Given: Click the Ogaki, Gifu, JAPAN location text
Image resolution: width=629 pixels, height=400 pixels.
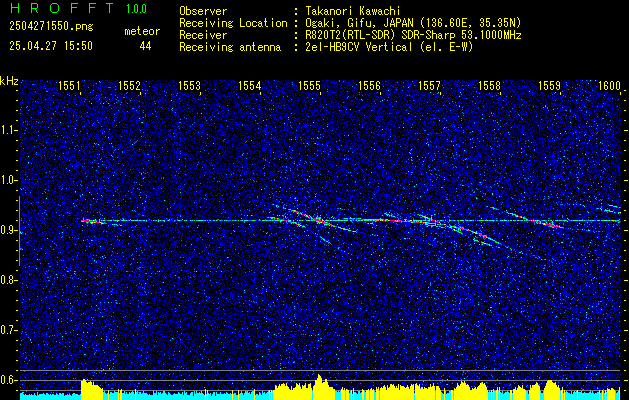Looking at the screenshot, I should click(x=413, y=23).
